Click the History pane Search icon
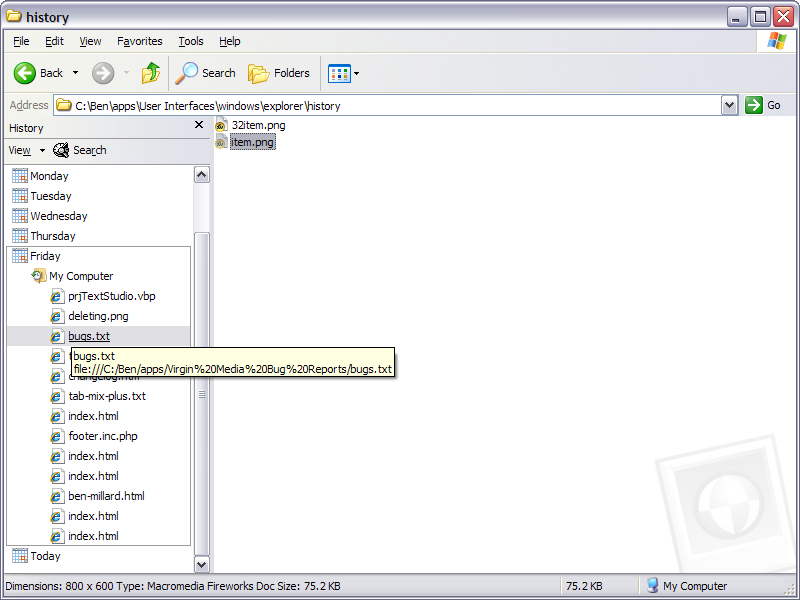 point(61,150)
